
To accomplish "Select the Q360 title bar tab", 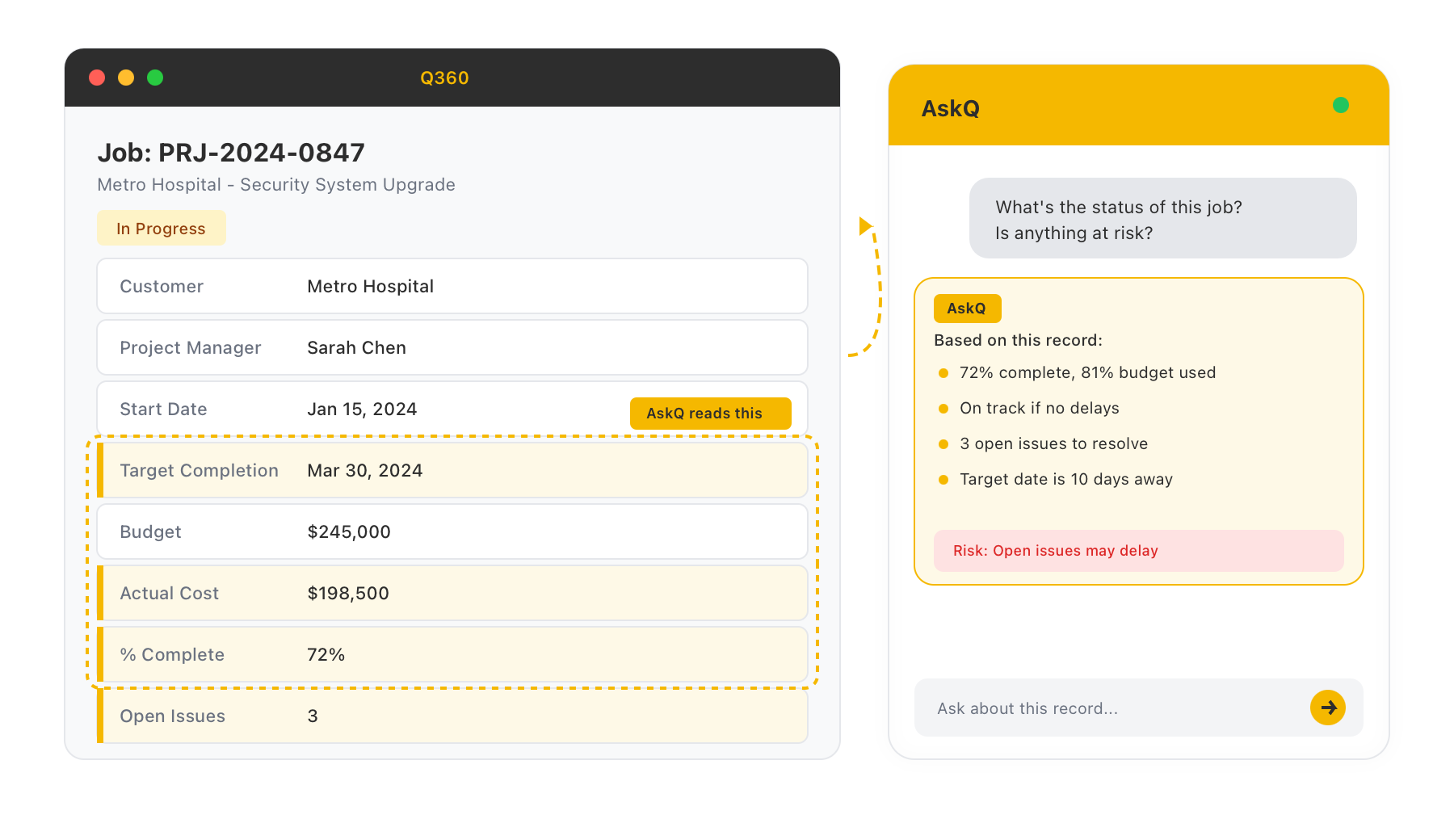I will click(443, 77).
